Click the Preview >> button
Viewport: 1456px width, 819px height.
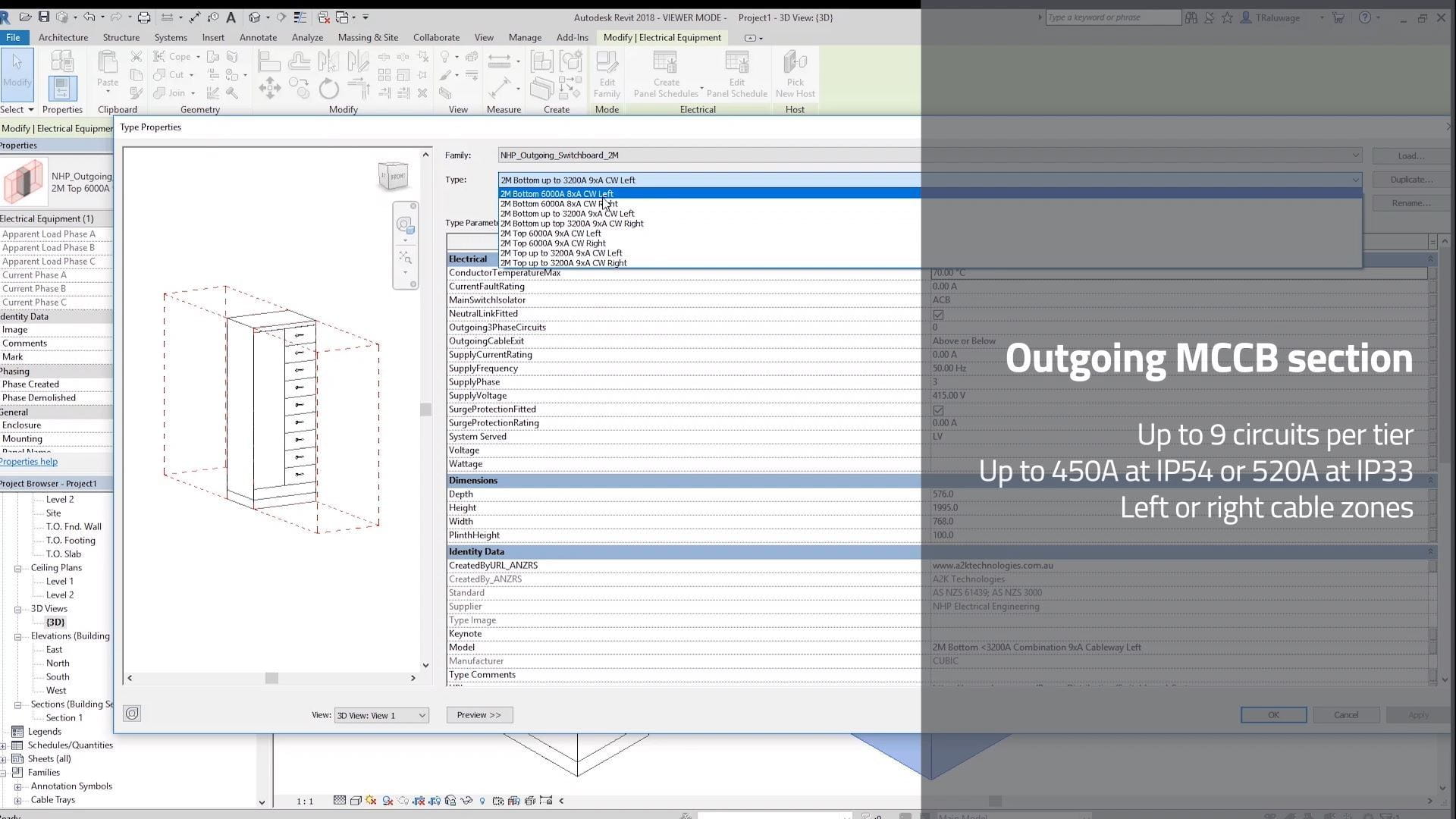(x=479, y=714)
